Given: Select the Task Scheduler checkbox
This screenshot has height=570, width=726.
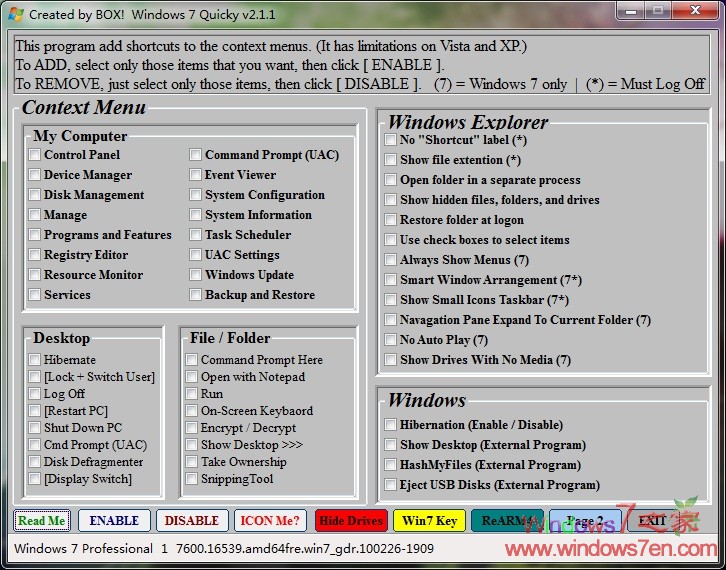Looking at the screenshot, I should pyautogui.click(x=196, y=235).
